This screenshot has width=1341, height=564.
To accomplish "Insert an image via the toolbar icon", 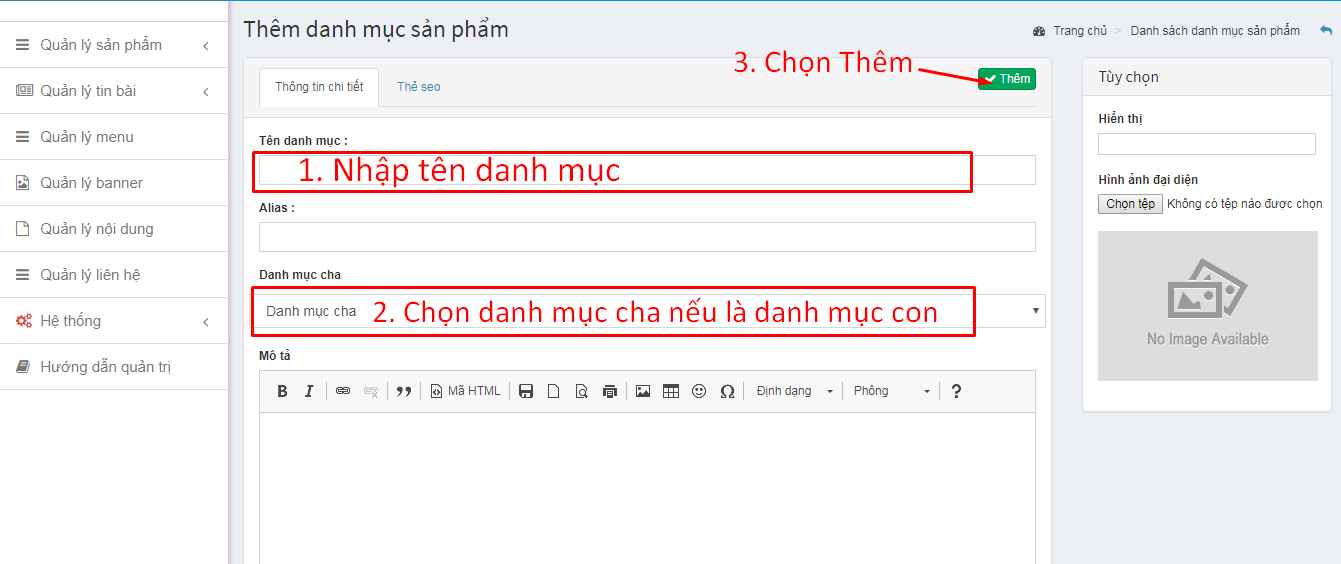I will tap(643, 391).
